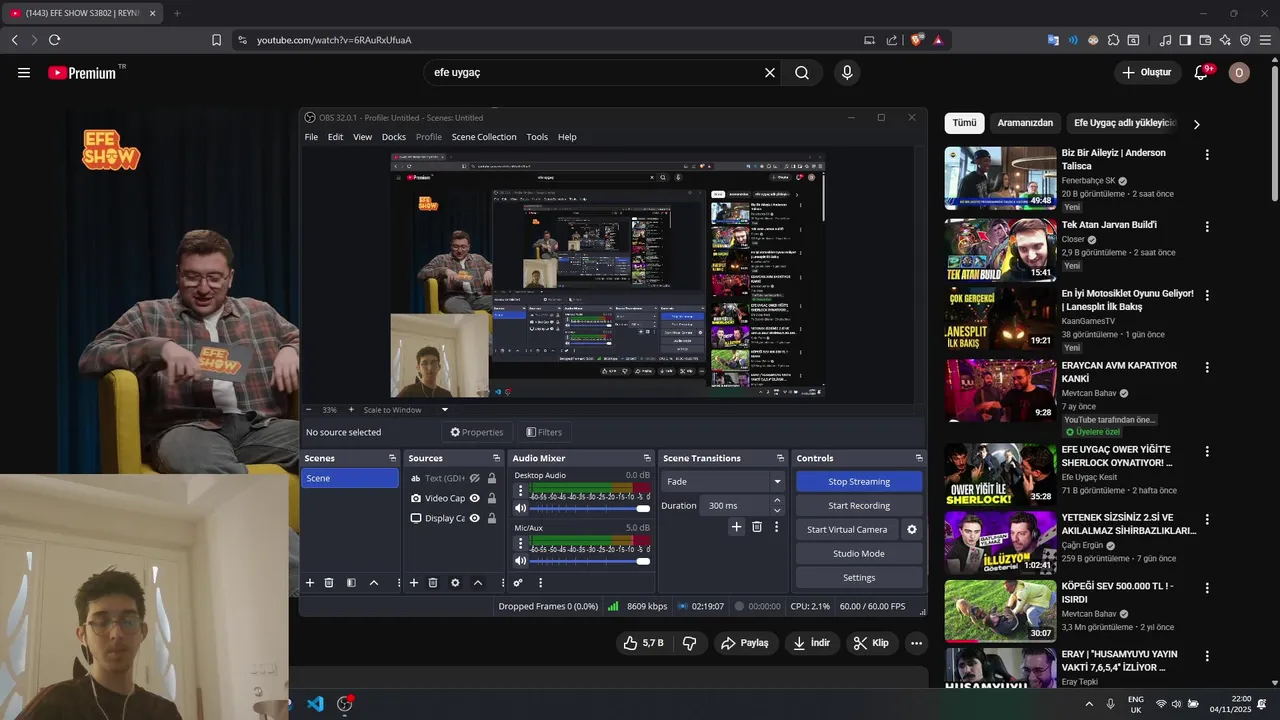The height and width of the screenshot is (720, 1280).
Task: Pop out Scenes dock icon
Action: click(392, 458)
